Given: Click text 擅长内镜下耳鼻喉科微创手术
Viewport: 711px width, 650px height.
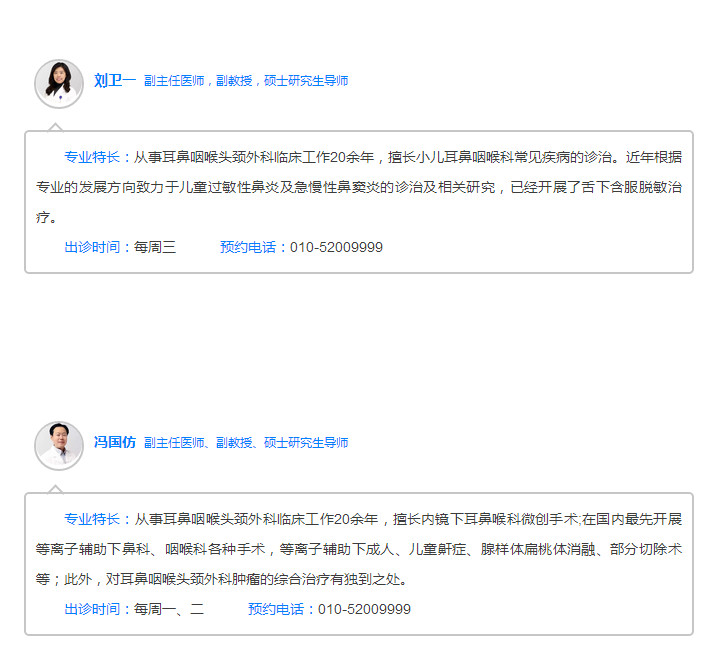Looking at the screenshot, I should pyautogui.click(x=485, y=518).
